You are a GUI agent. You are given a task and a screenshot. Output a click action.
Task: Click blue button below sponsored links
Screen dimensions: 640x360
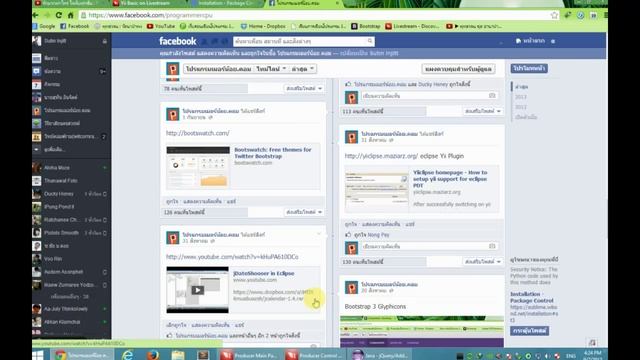(x=529, y=331)
